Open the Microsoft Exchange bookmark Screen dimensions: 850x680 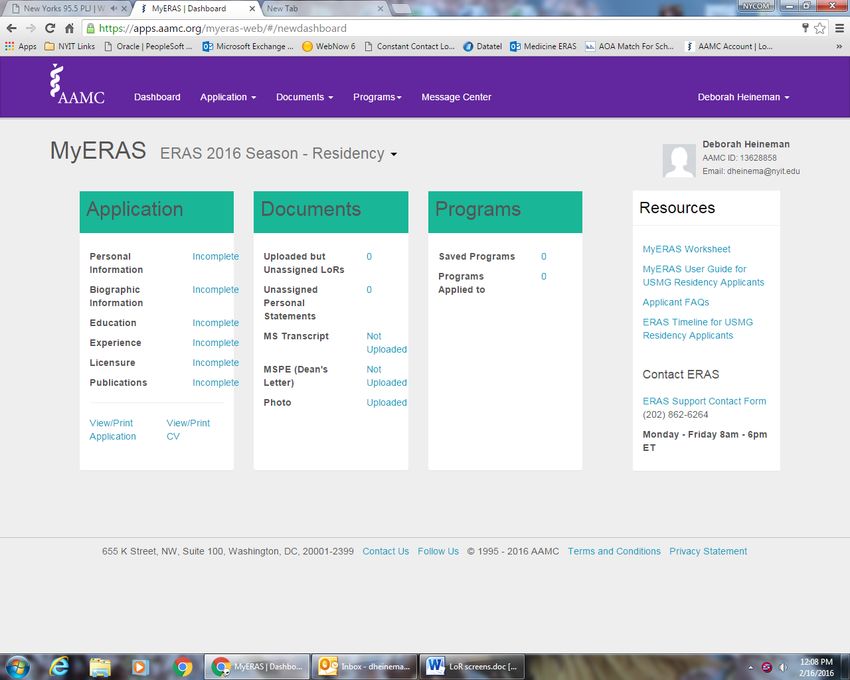click(248, 47)
